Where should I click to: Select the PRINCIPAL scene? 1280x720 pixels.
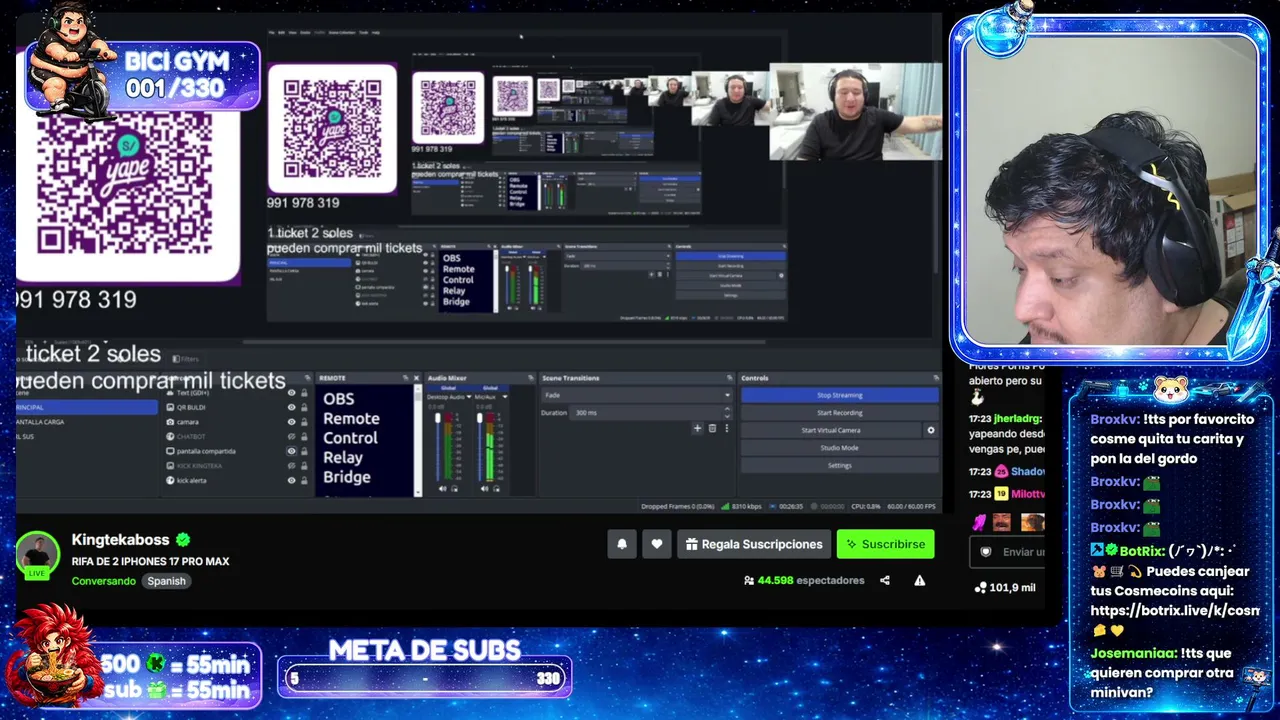click(x=87, y=407)
